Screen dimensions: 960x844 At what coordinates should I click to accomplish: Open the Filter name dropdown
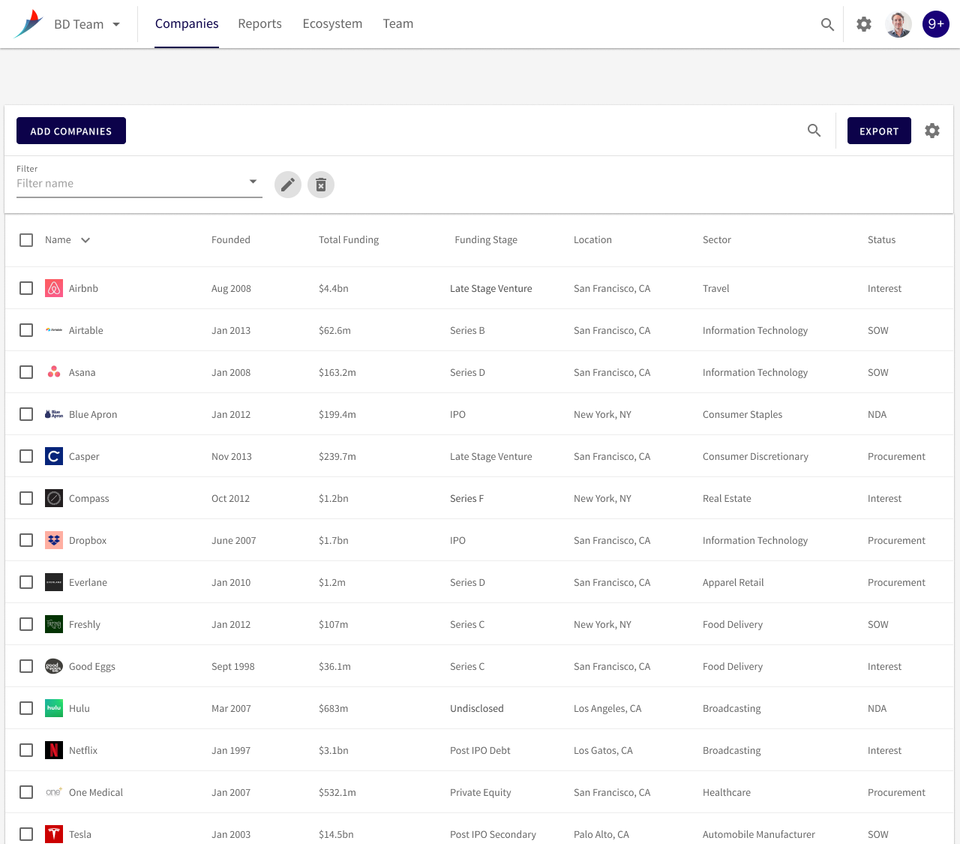(x=139, y=183)
